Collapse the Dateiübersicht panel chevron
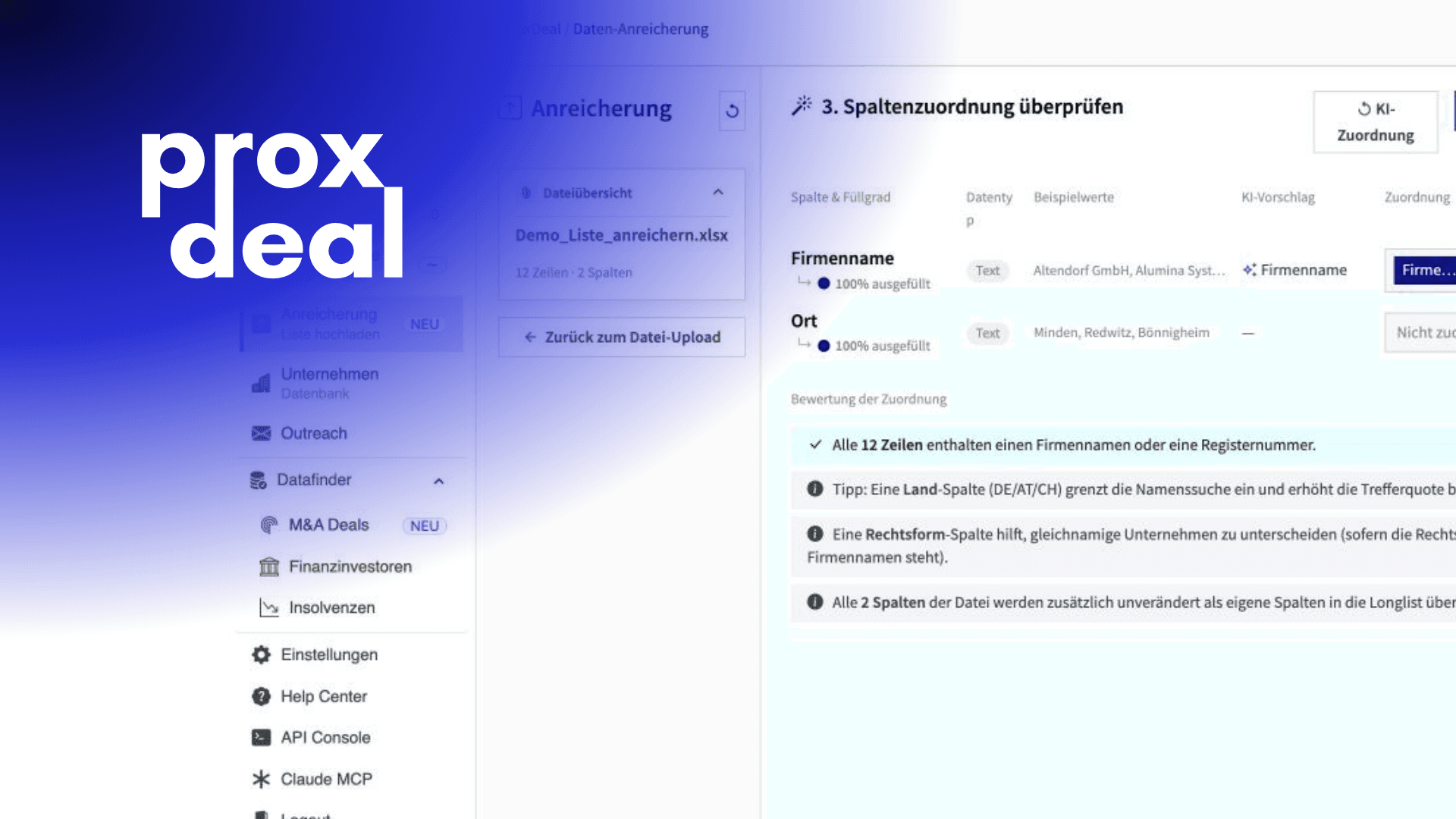This screenshot has width=1456, height=819. tap(718, 193)
